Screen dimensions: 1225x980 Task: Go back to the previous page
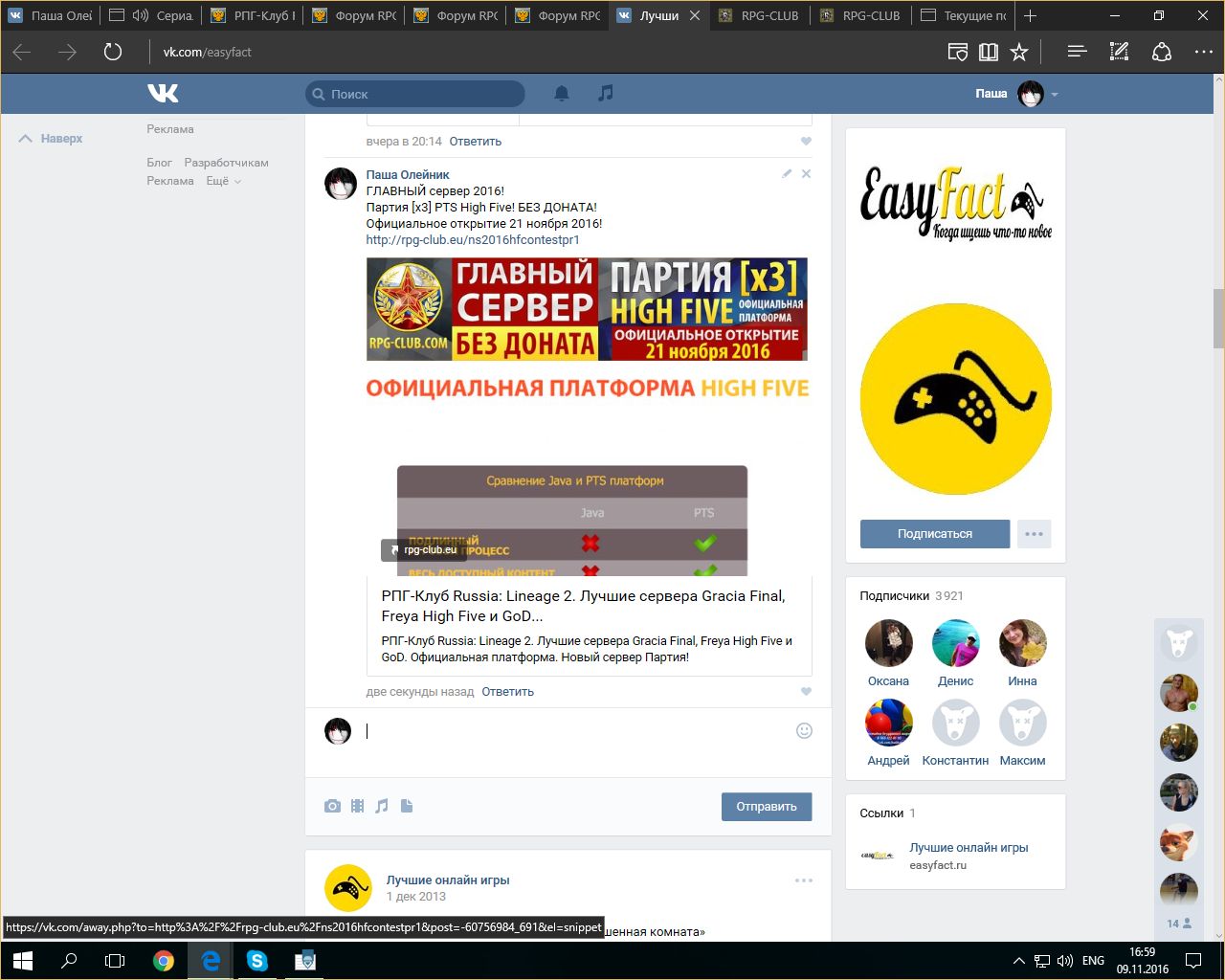click(22, 52)
